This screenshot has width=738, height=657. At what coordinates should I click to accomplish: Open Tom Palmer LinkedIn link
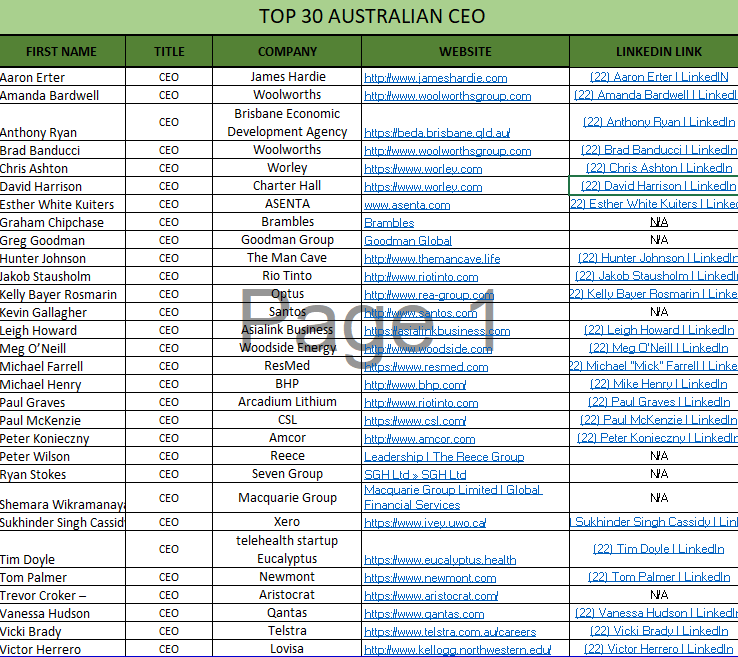[659, 577]
